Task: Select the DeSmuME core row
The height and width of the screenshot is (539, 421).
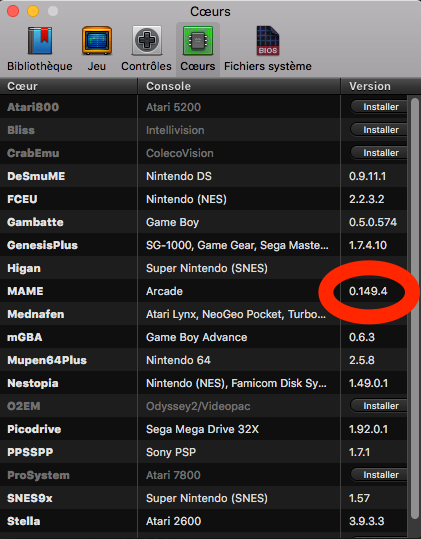Action: (203, 176)
